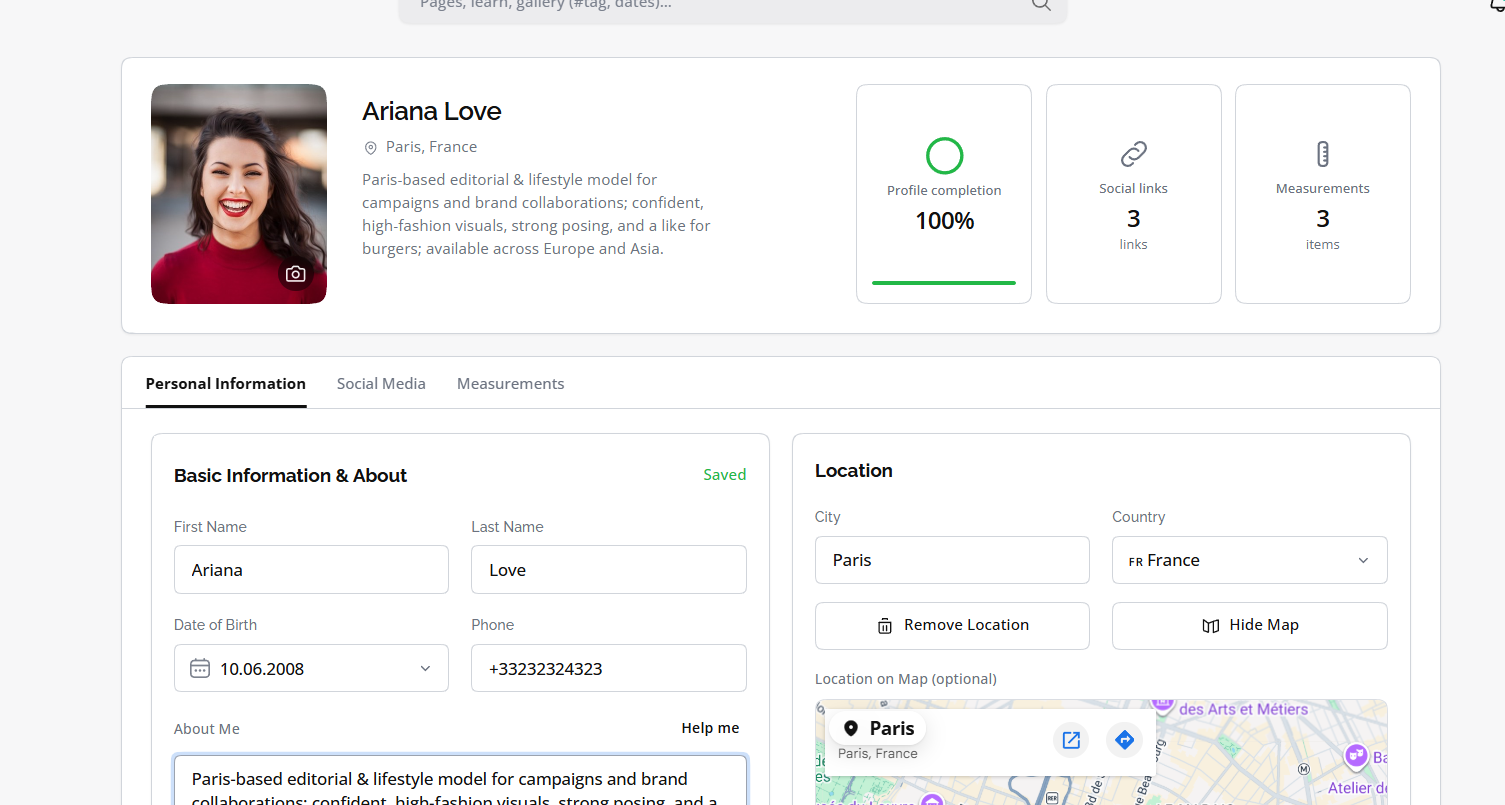
Task: Click the map icon in Hide Map
Action: pos(1211,625)
